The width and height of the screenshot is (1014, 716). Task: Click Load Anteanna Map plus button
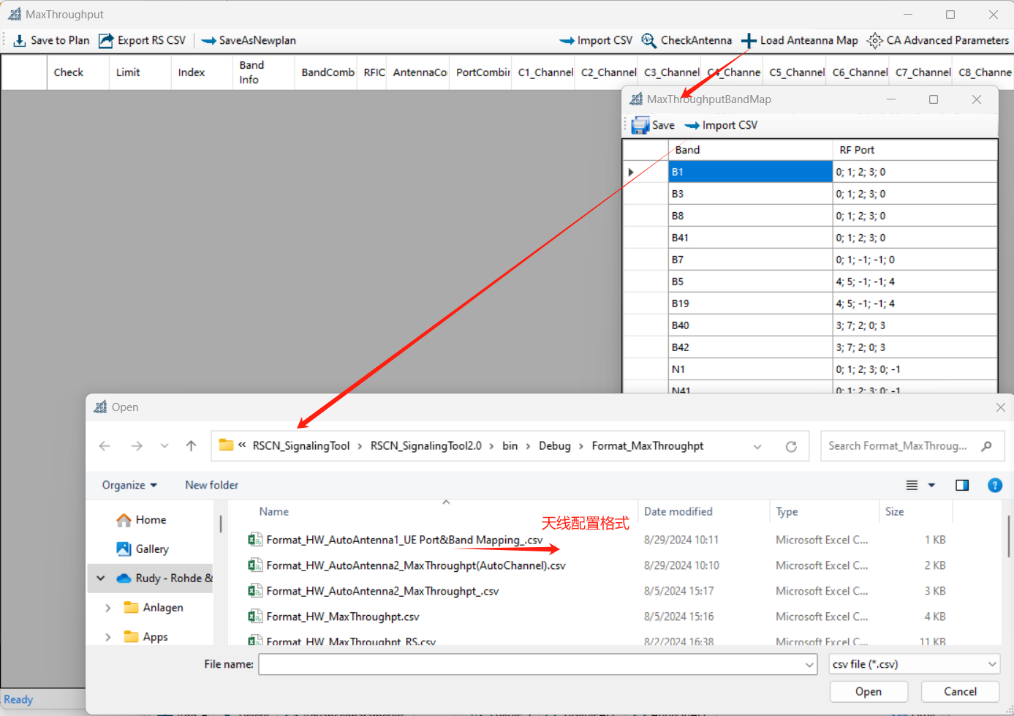pos(799,40)
